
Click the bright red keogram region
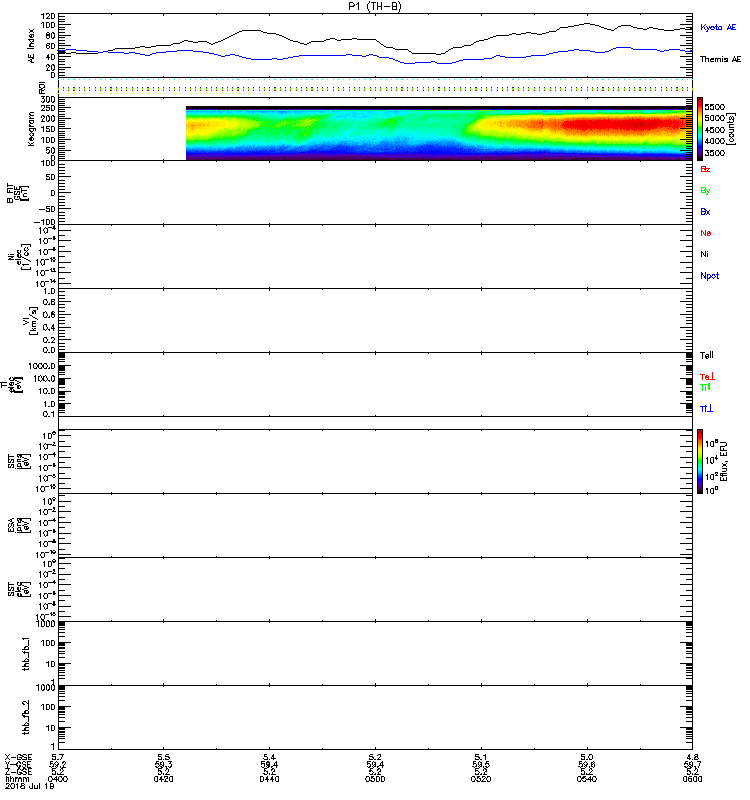tap(620, 126)
